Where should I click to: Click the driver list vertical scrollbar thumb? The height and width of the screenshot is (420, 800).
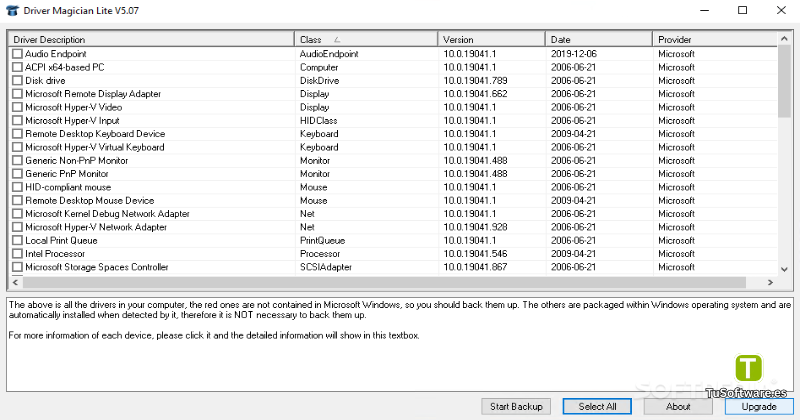784,81
